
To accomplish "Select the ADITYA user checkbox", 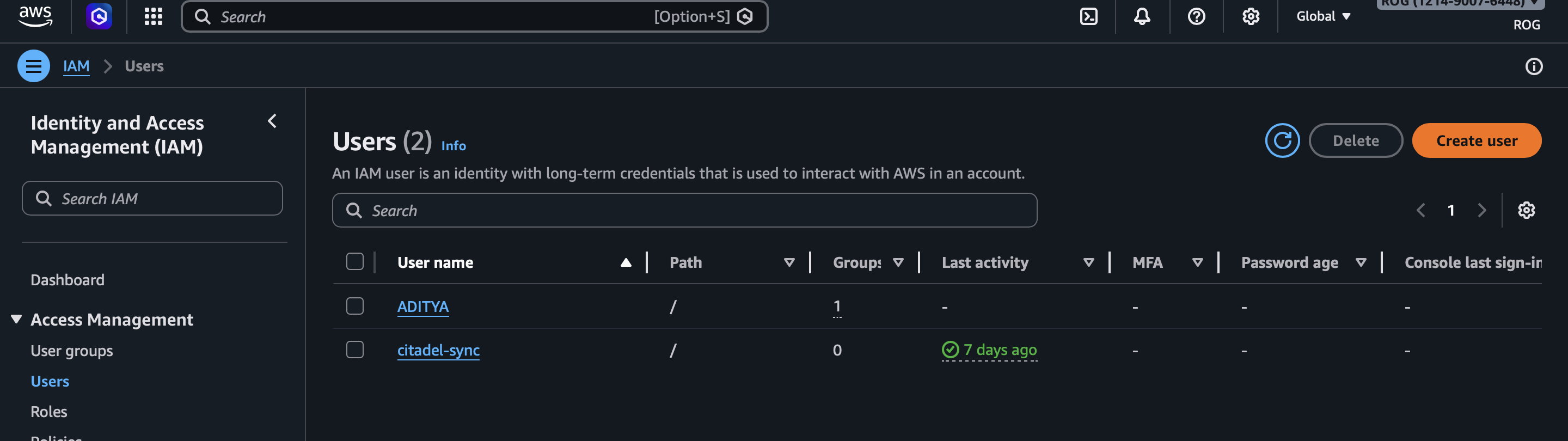I will point(355,306).
